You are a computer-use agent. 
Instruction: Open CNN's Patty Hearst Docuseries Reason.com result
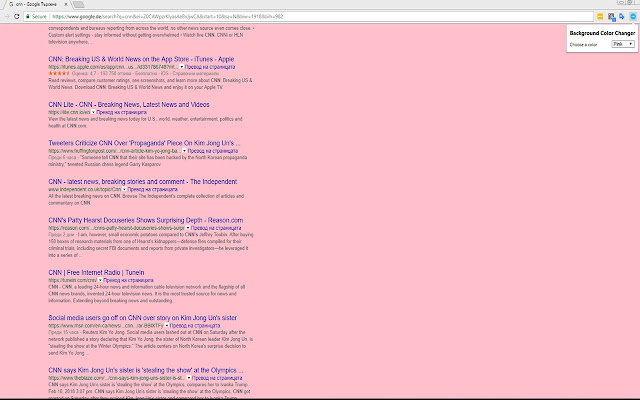[146, 220]
